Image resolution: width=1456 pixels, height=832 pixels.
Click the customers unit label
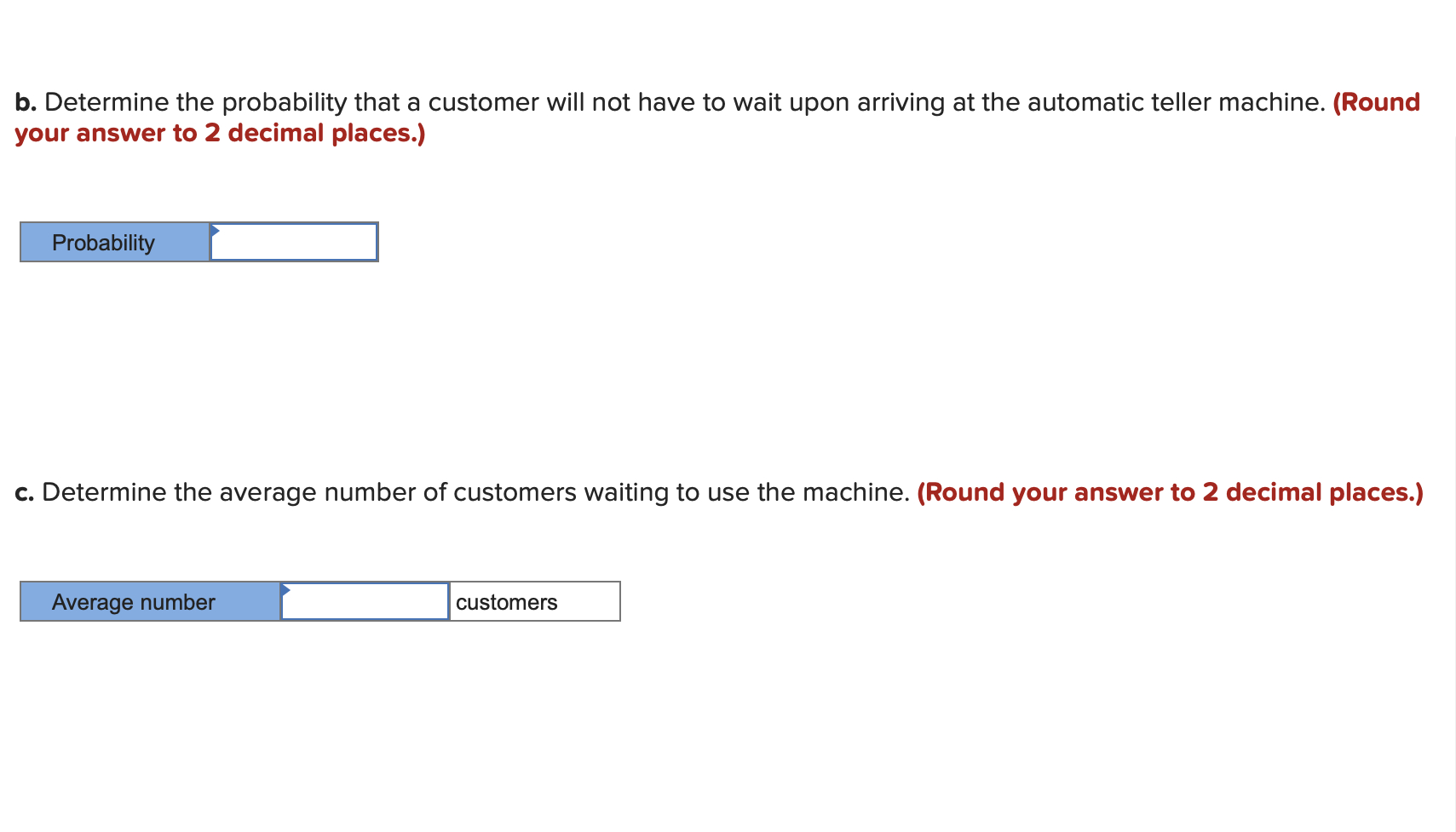[506, 602]
